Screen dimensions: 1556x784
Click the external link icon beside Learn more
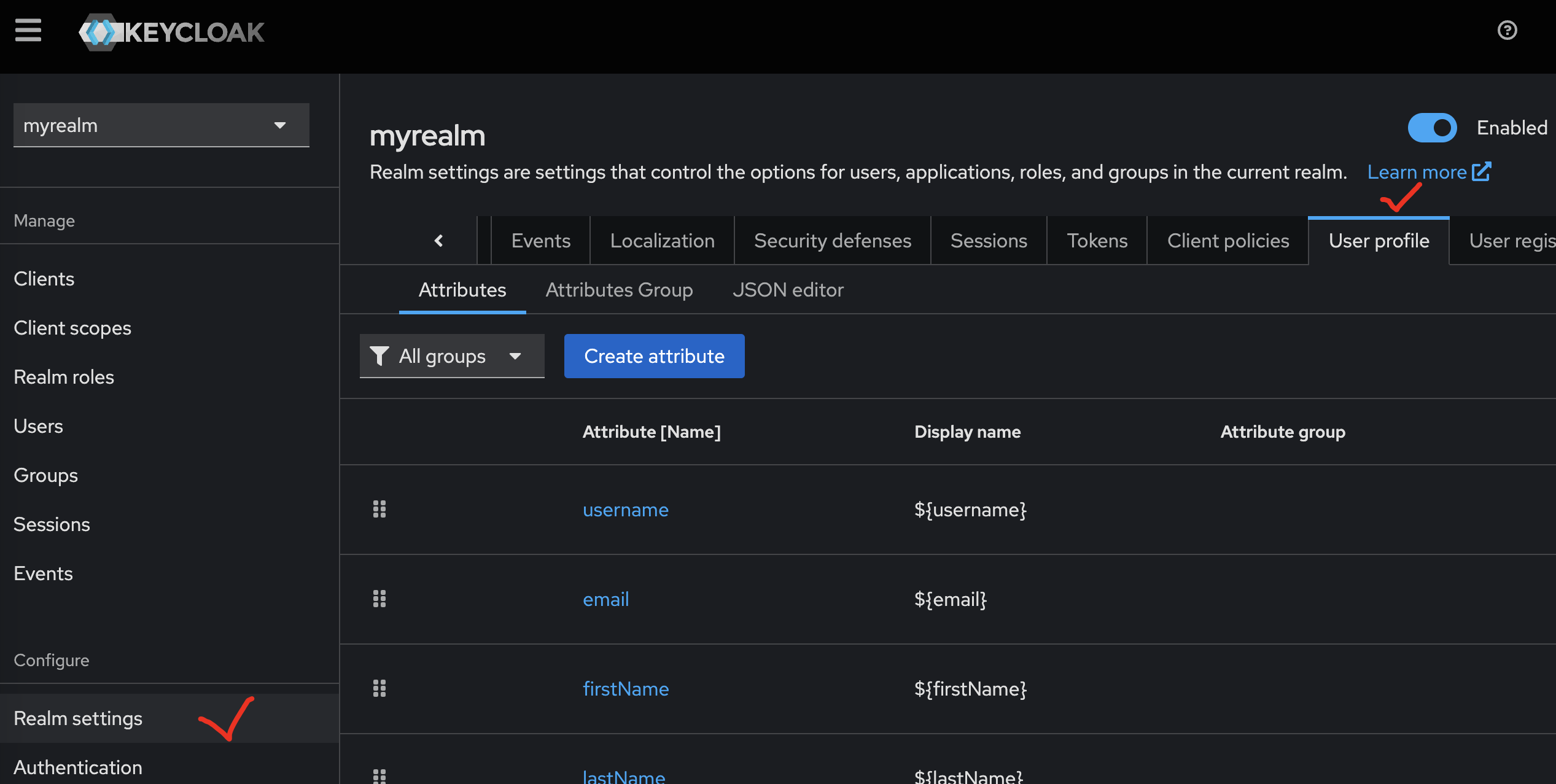click(x=1482, y=172)
